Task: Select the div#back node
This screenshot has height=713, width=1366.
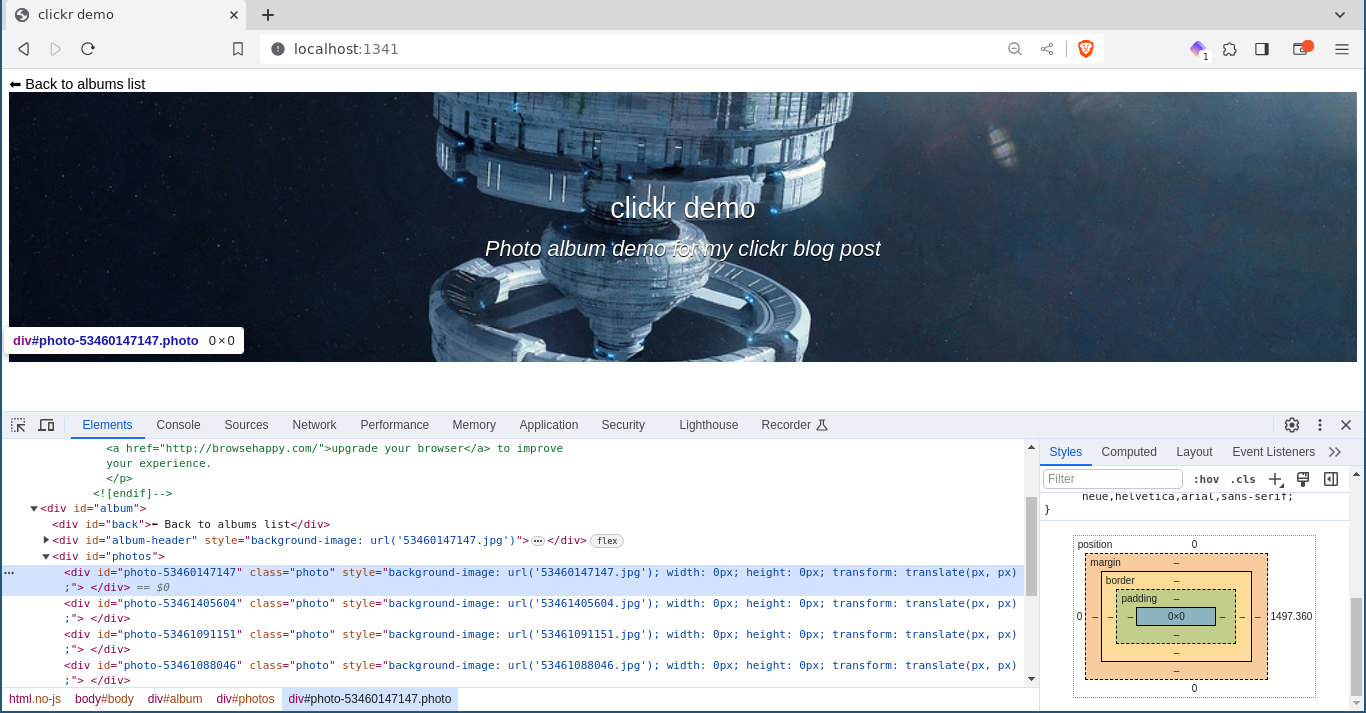Action: point(191,525)
